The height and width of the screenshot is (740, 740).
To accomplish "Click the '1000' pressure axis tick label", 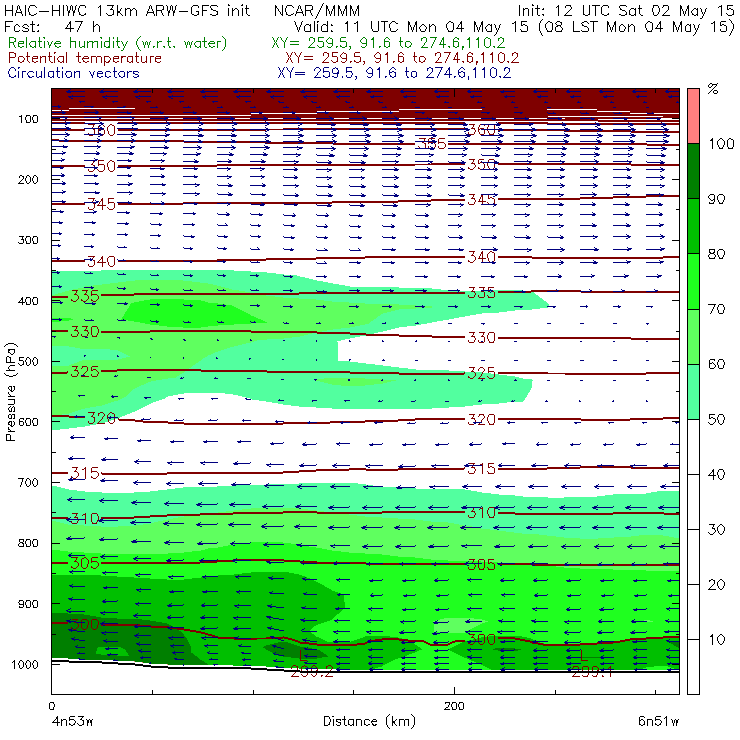I will (25, 664).
